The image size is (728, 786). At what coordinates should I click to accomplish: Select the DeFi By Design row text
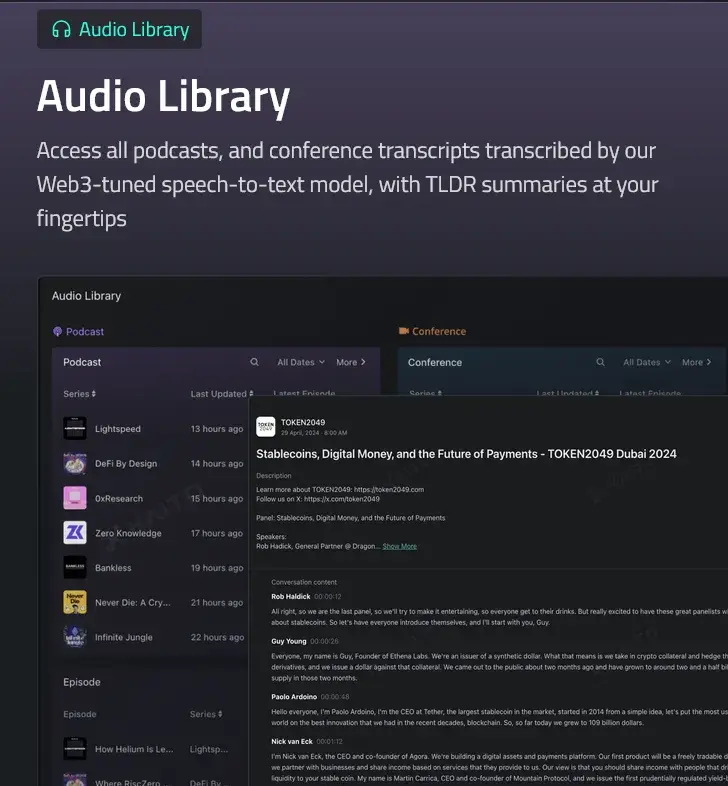[126, 464]
